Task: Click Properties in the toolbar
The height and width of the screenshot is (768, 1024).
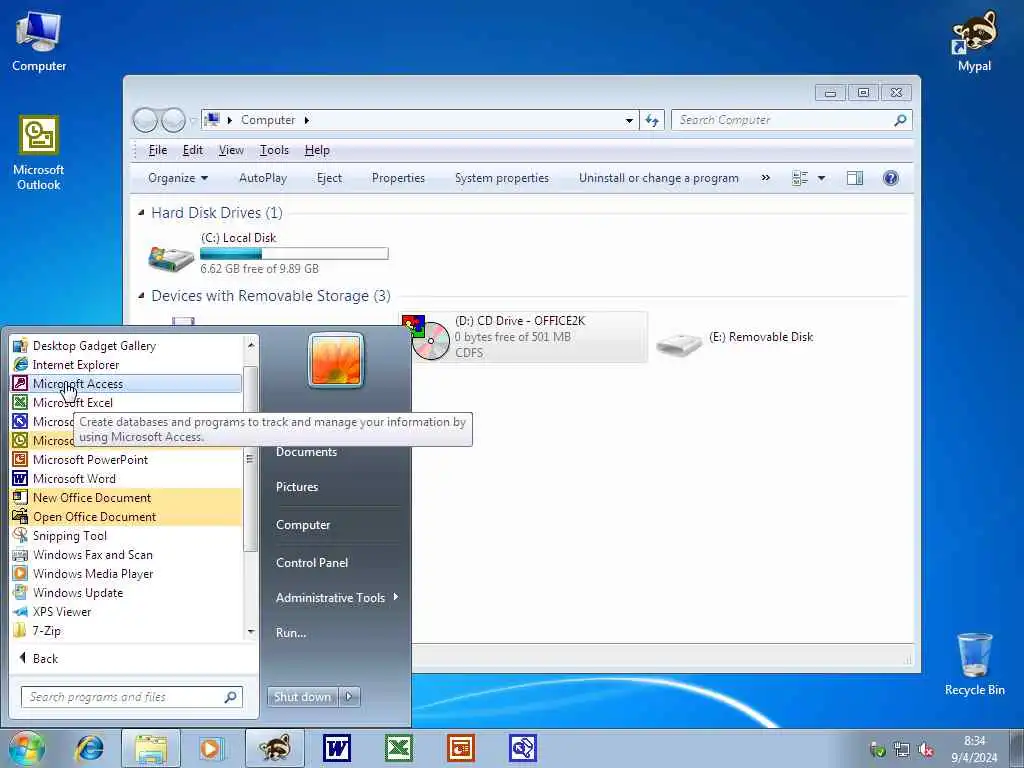Action: 398,178
